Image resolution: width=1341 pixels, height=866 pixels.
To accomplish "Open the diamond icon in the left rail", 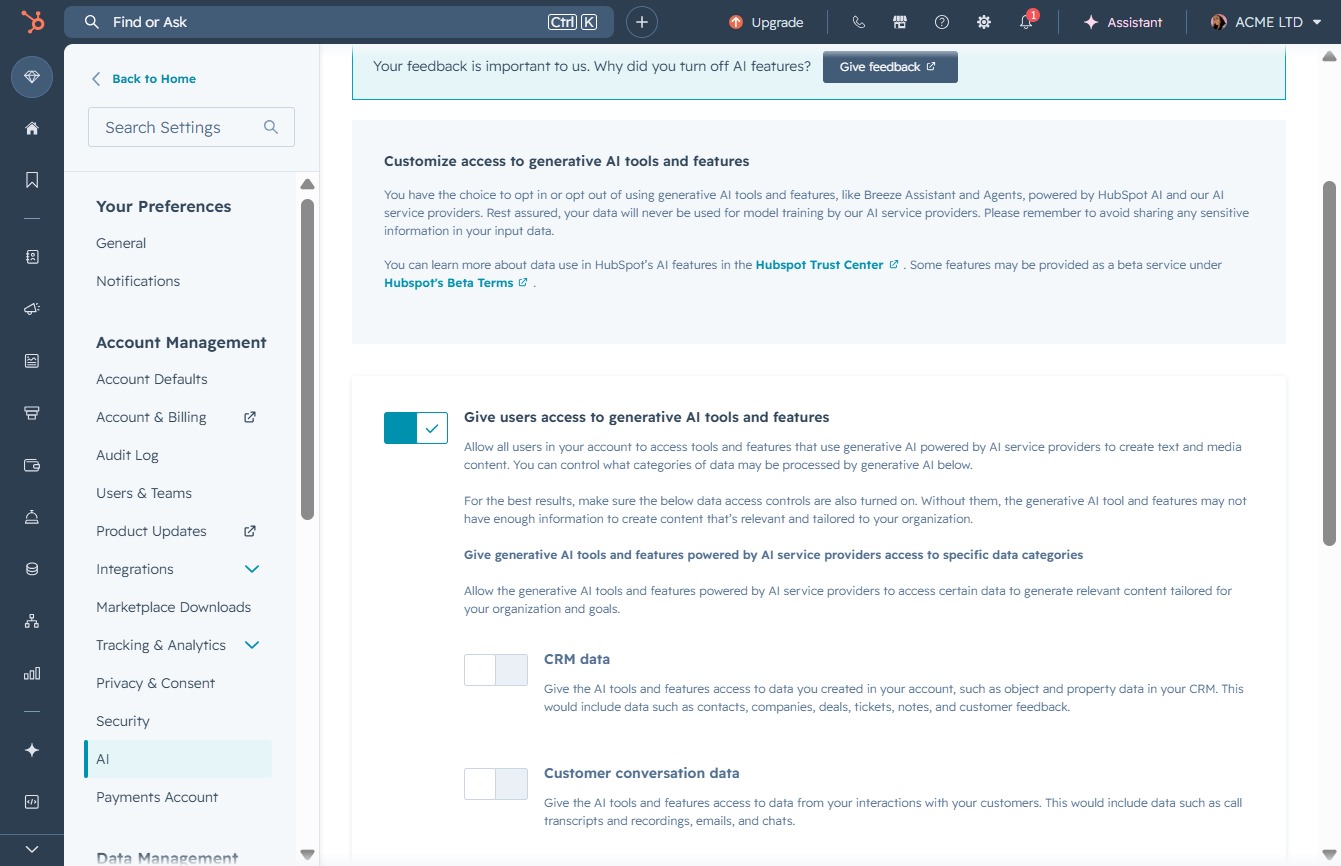I will tap(32, 77).
